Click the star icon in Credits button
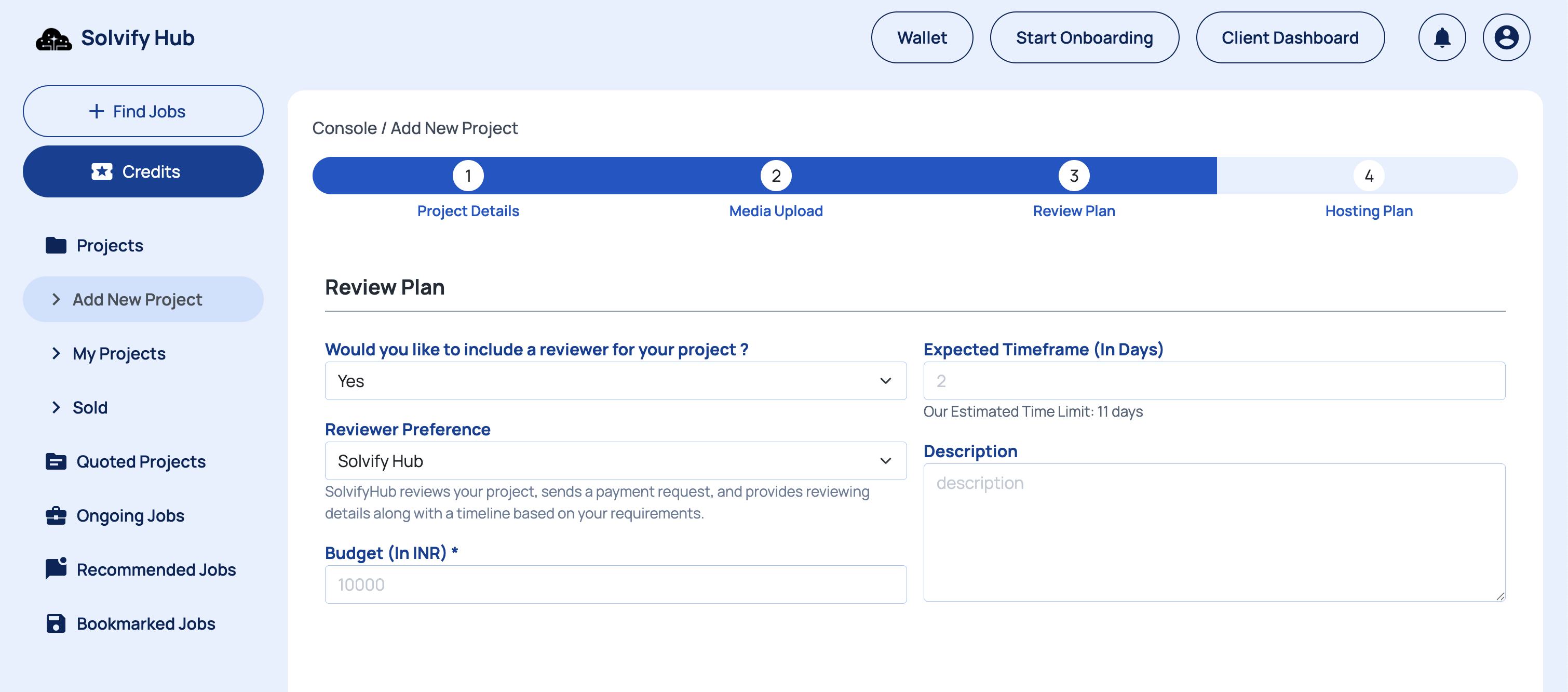 coord(102,172)
